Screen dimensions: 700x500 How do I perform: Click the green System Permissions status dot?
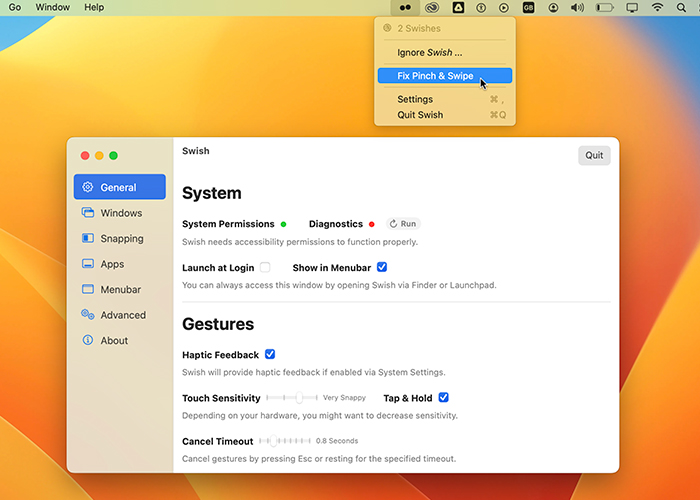[x=283, y=224]
